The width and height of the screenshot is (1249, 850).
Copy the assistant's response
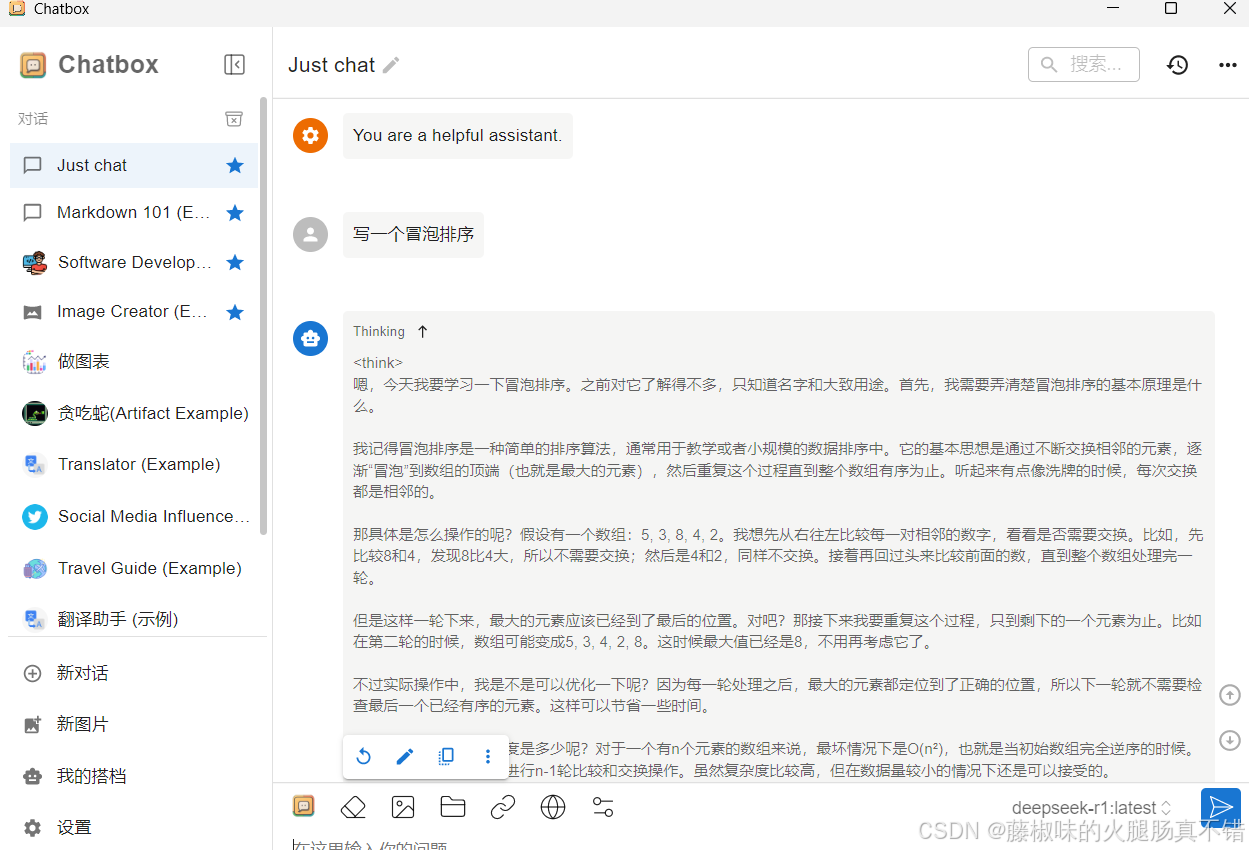[x=446, y=756]
